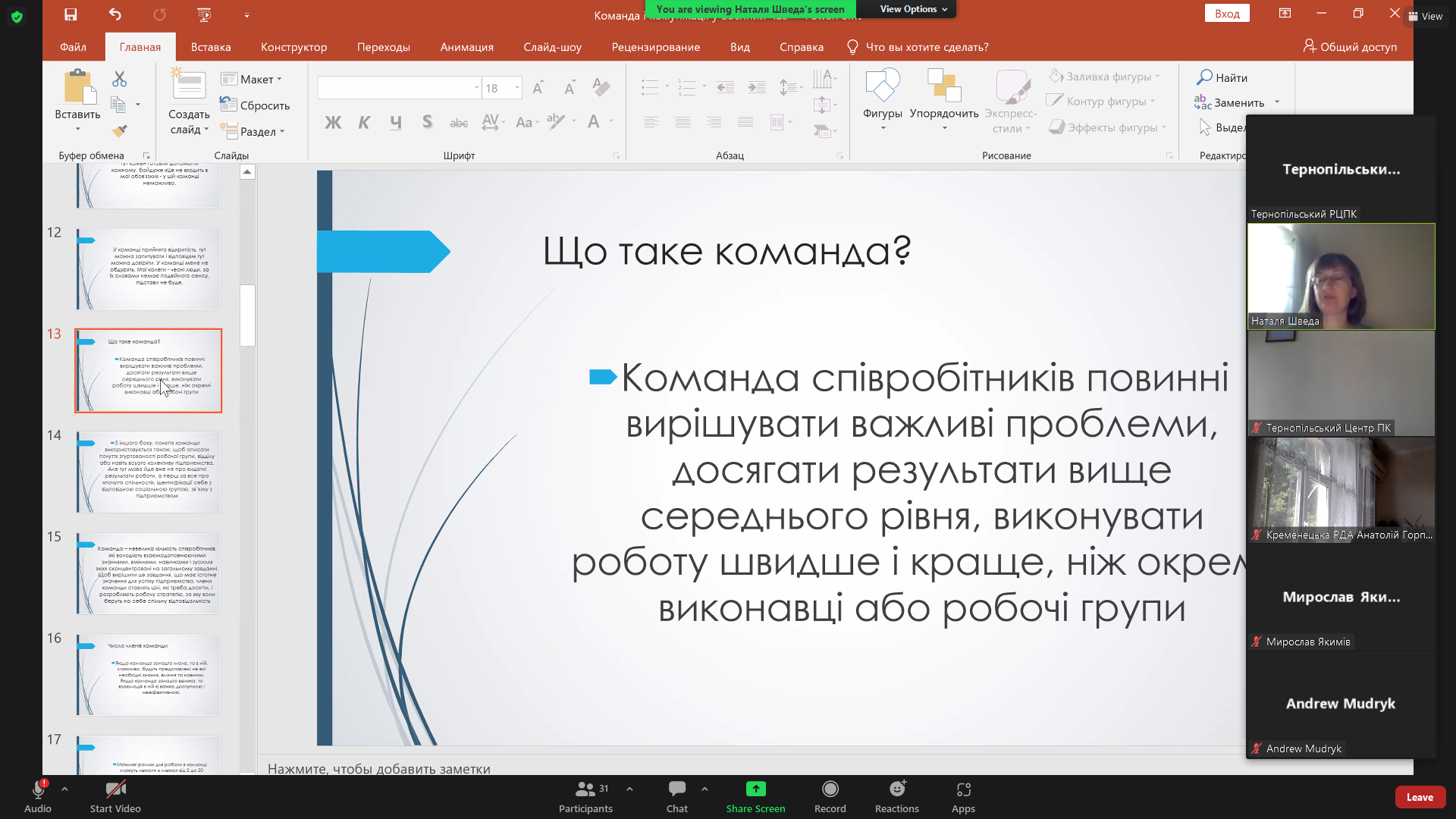1456x819 pixels.
Task: Click the Redo arrow icon
Action: (159, 14)
